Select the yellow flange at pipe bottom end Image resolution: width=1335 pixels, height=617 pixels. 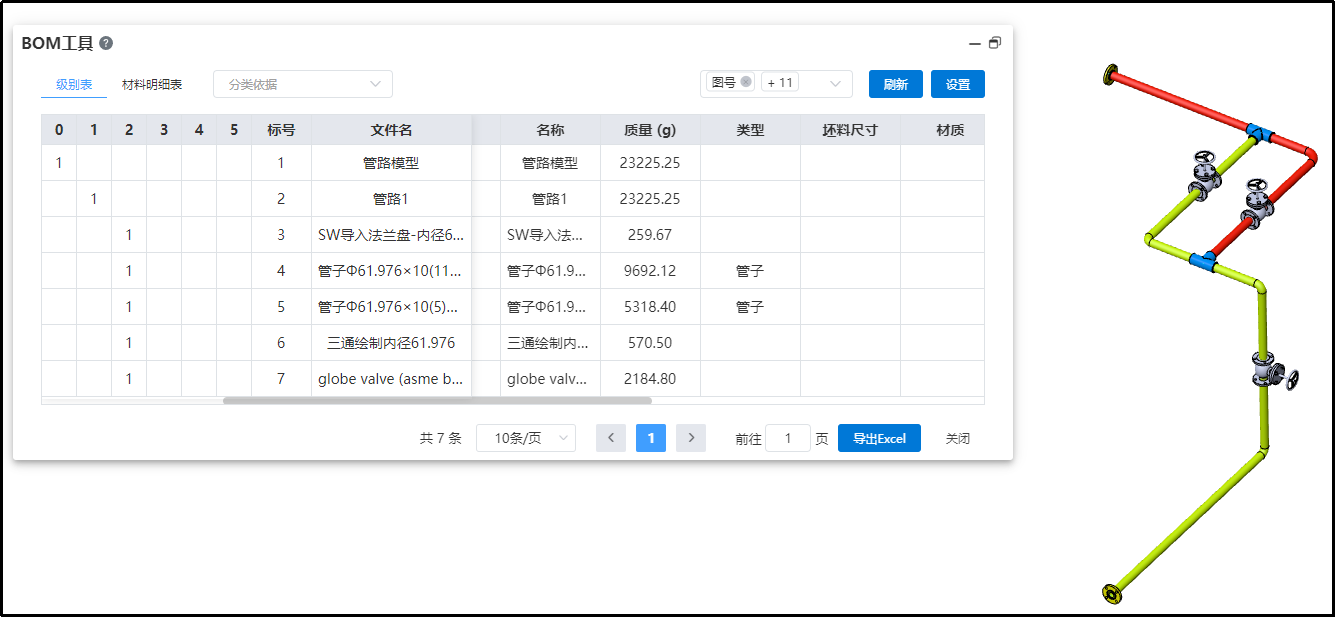coord(1110,594)
